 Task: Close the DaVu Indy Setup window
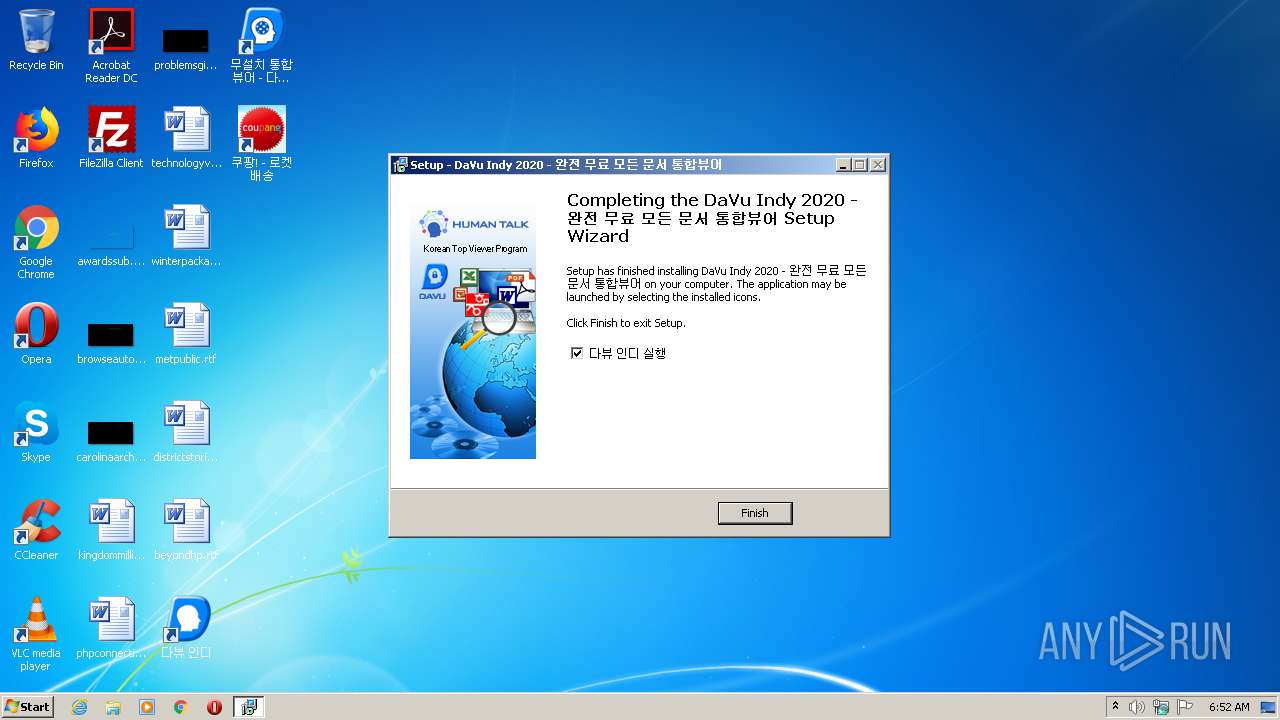click(x=878, y=165)
